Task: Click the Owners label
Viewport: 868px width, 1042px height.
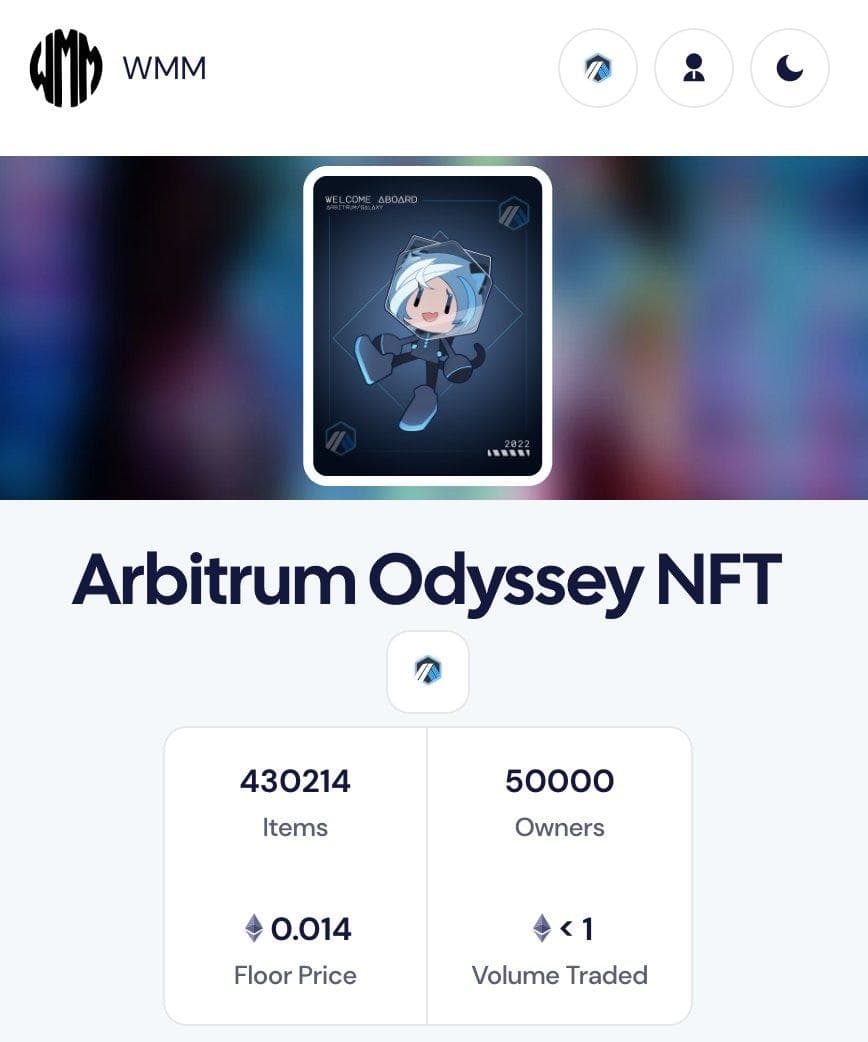Action: (x=560, y=827)
